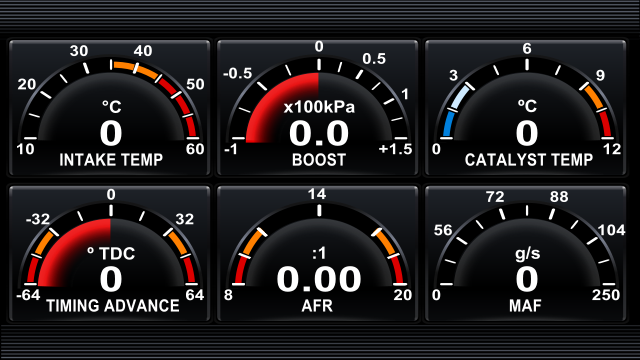Click the orange warning zone on Intake gauge
Viewport: 640px width, 360px height.
tap(135, 69)
